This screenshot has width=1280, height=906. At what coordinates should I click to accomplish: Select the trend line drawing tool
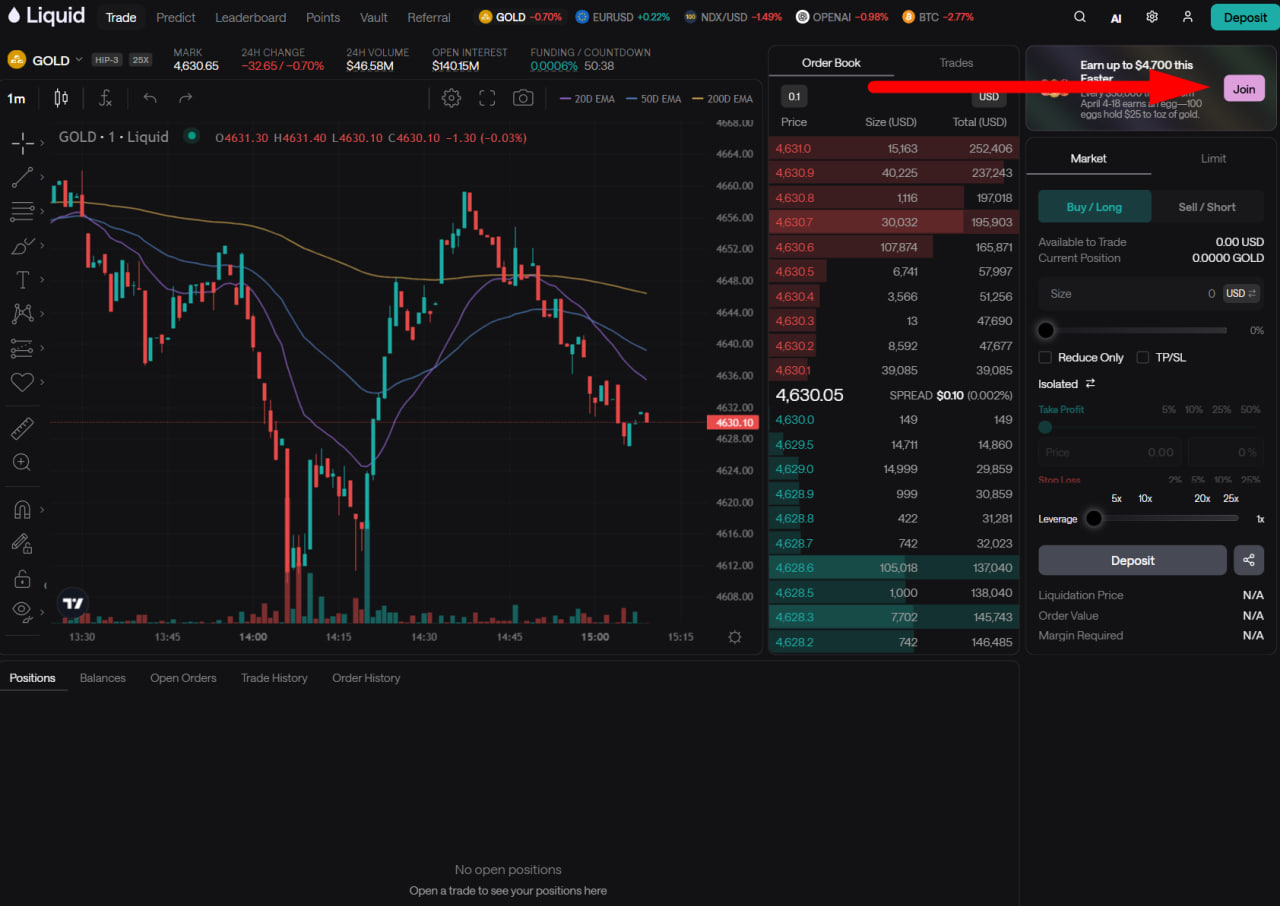(22, 178)
